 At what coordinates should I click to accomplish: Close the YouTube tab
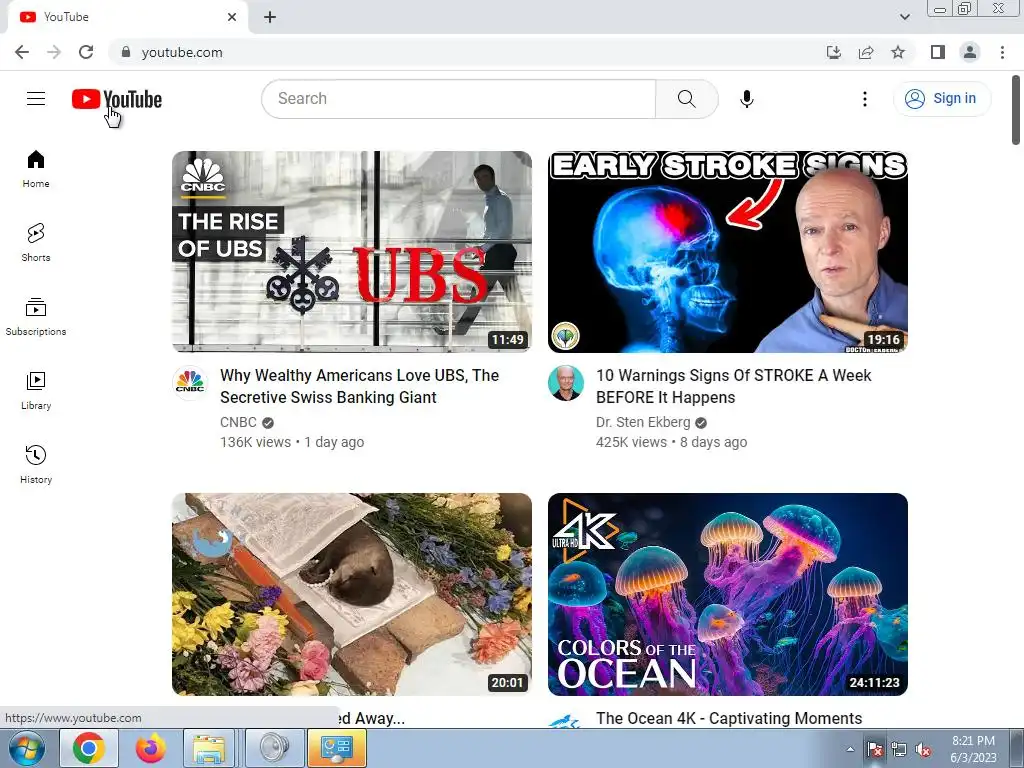click(x=232, y=17)
